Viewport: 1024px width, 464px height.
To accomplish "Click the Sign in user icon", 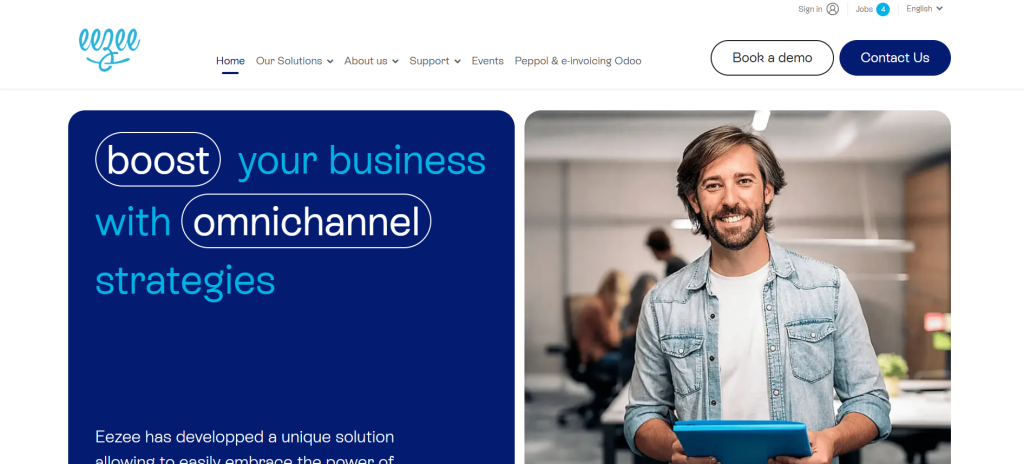I will tap(832, 9).
